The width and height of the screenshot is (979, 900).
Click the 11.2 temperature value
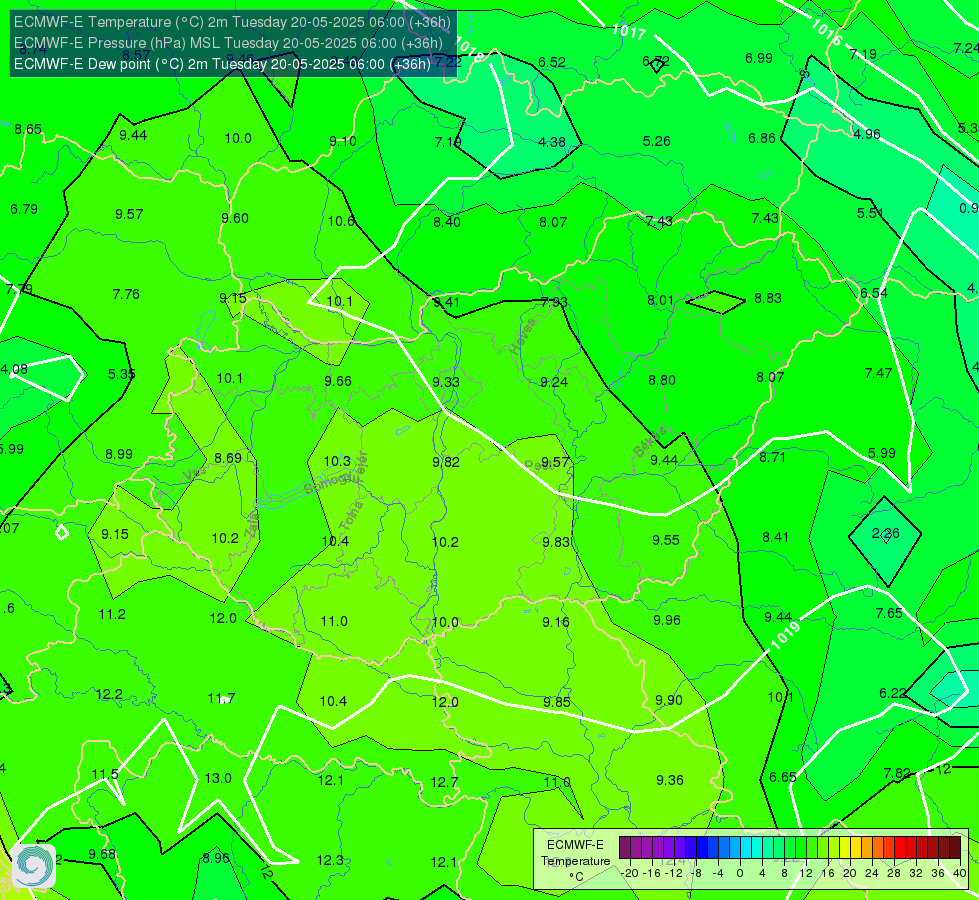pyautogui.click(x=112, y=615)
